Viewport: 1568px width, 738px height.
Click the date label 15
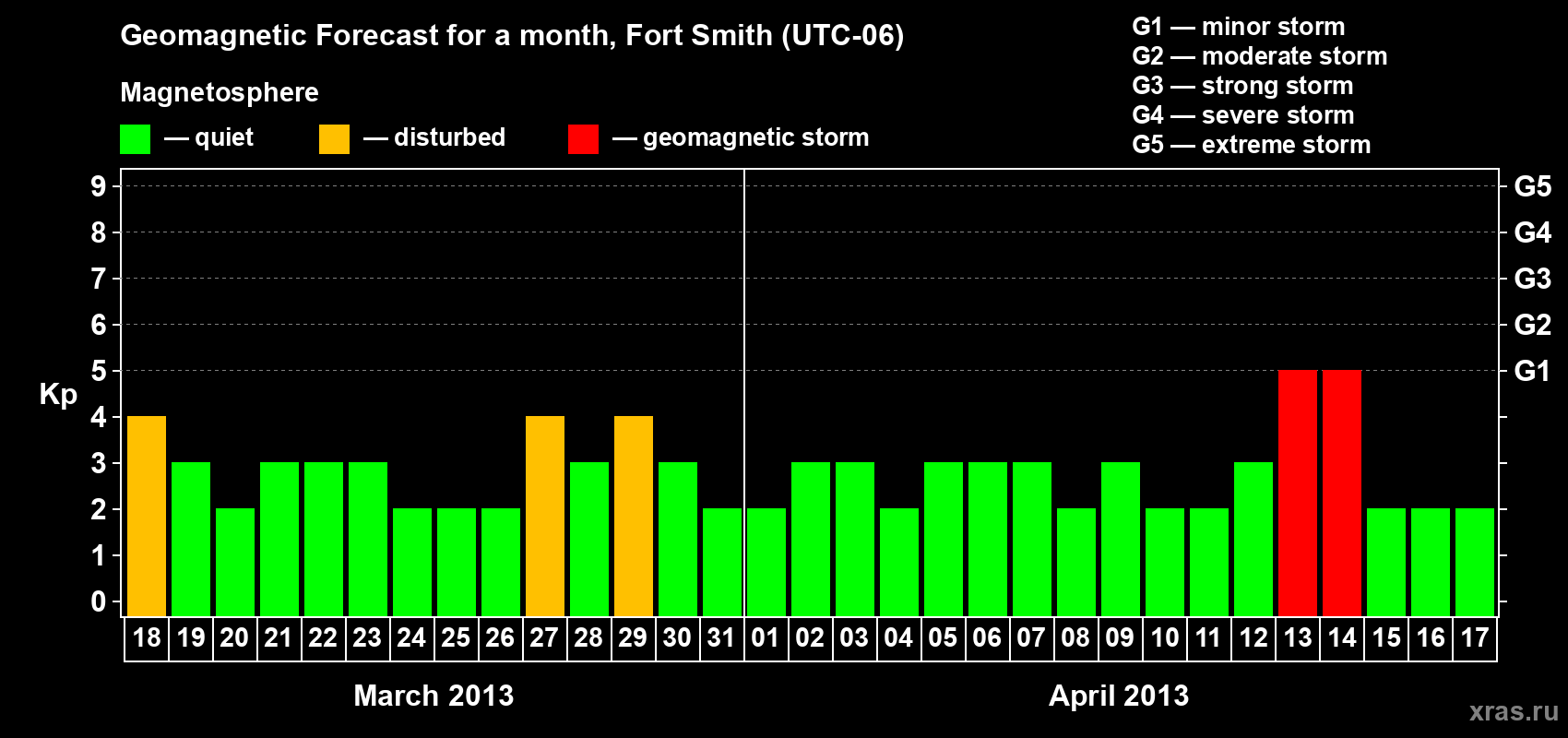[1386, 638]
